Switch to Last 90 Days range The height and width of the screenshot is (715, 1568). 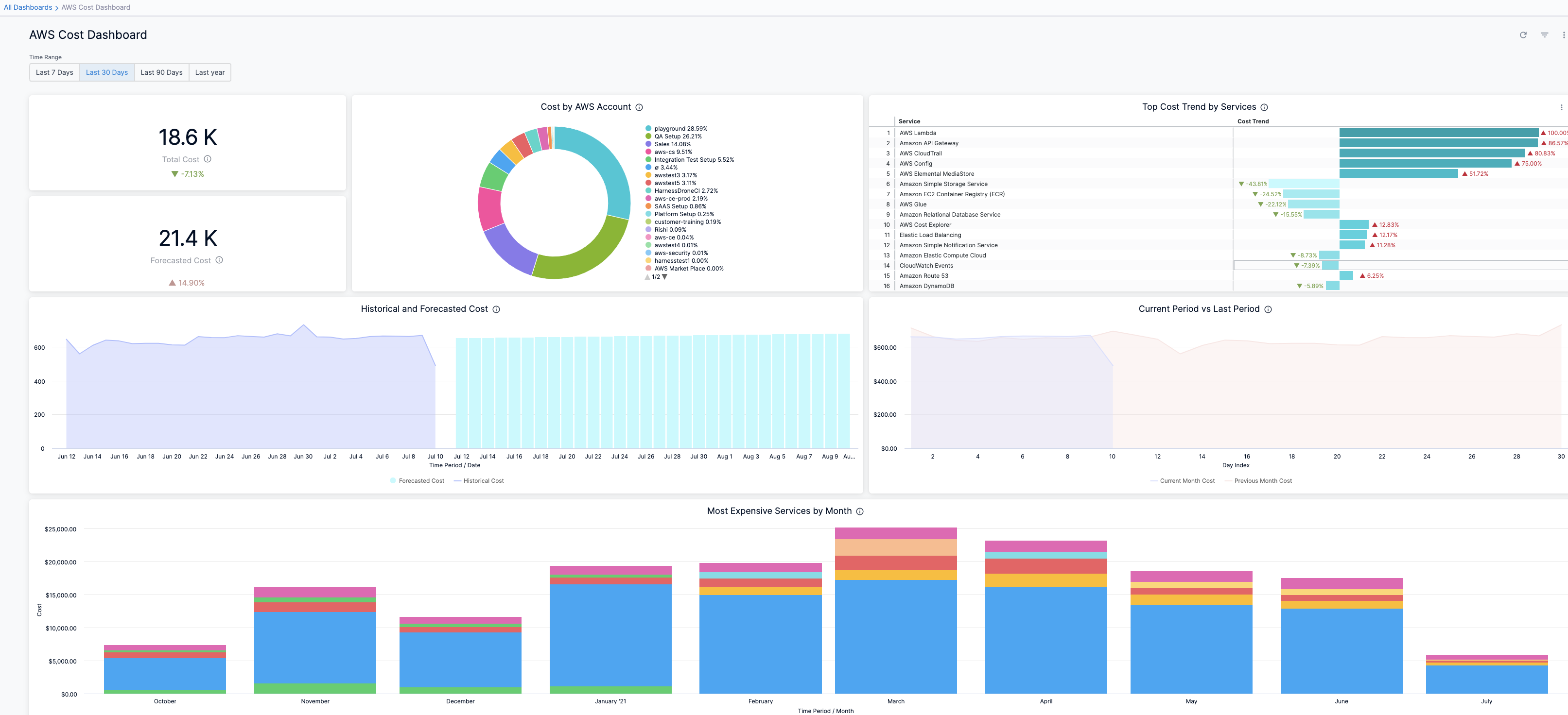click(x=161, y=72)
